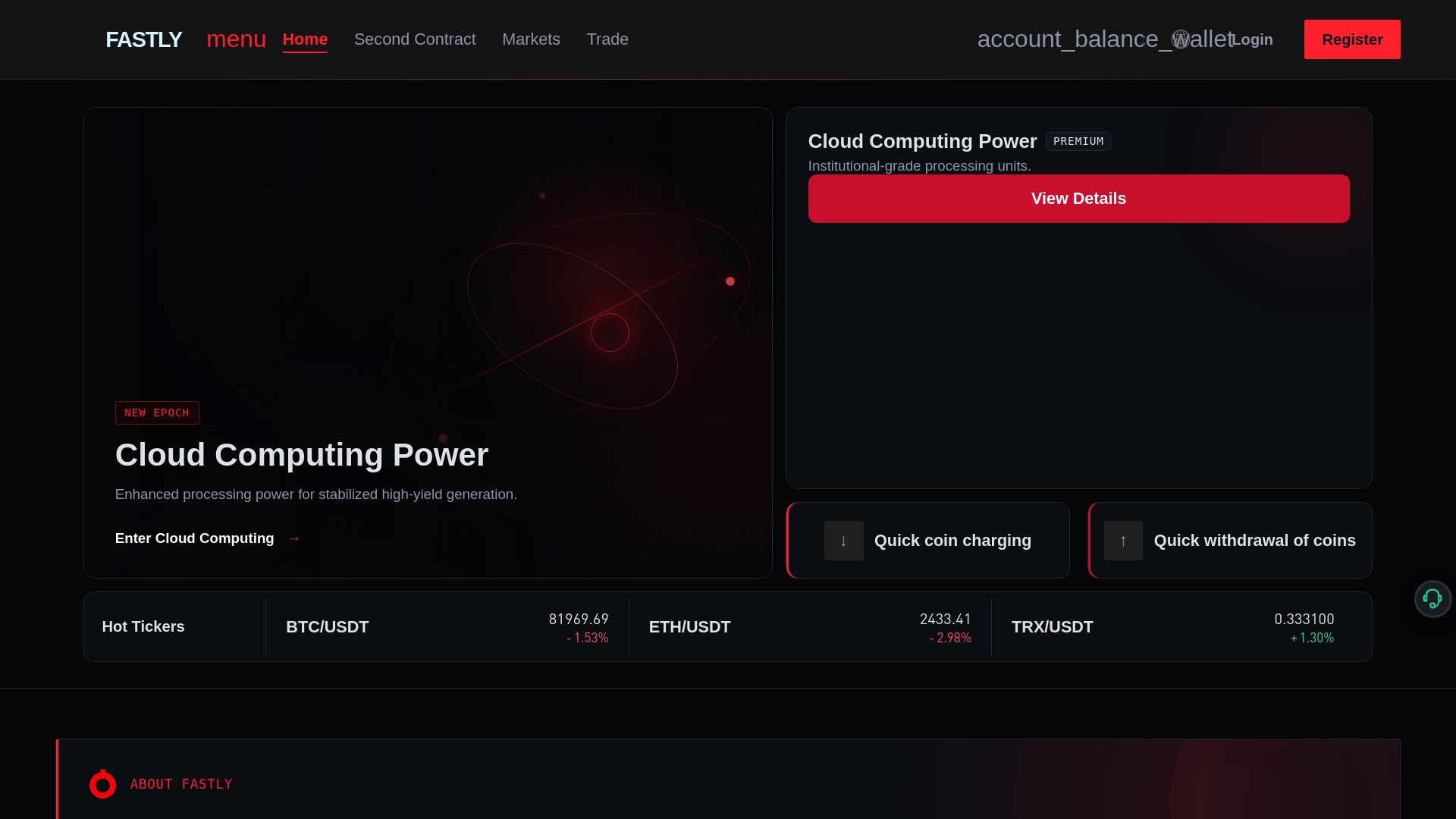This screenshot has width=1456, height=819.
Task: Click the red About Fastly circle icon
Action: coord(102,784)
